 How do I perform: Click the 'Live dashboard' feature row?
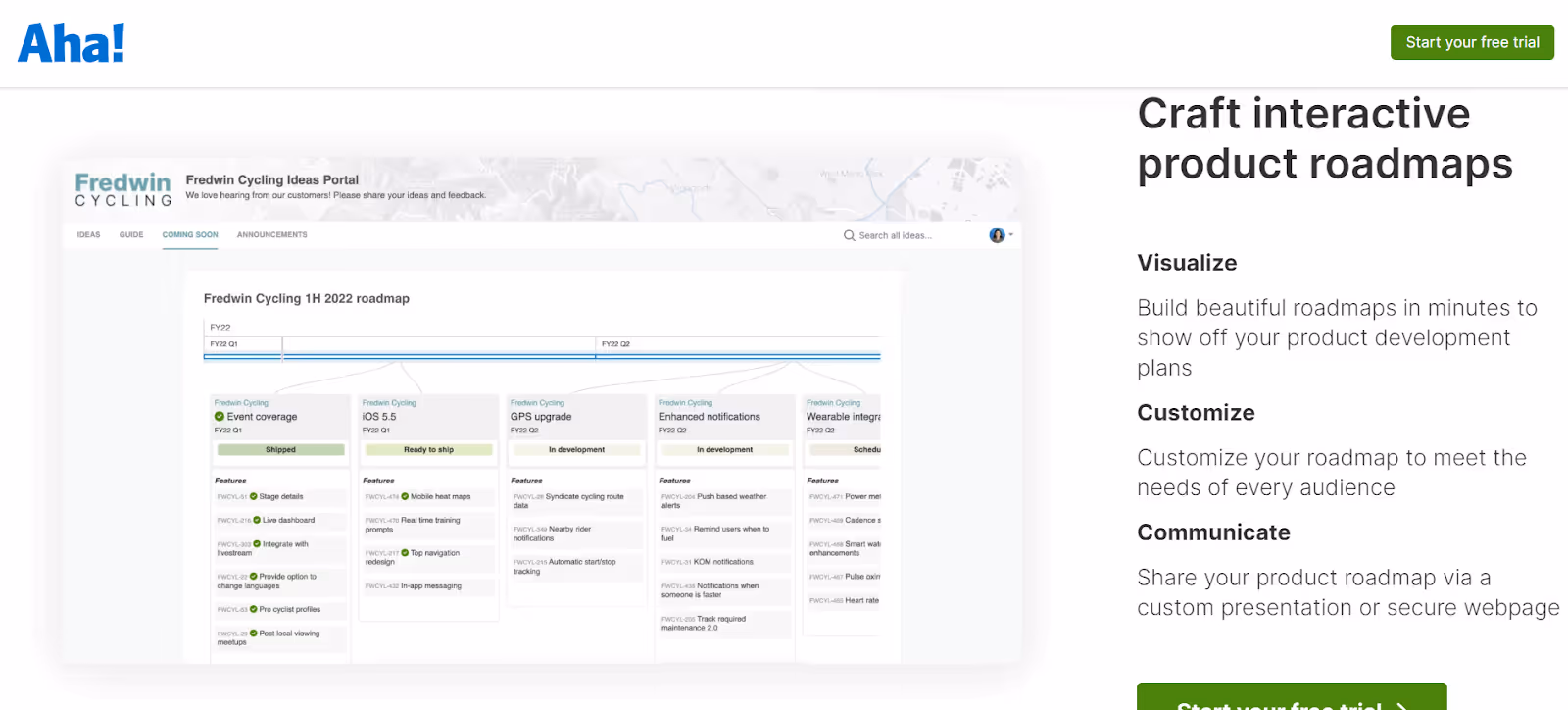pos(280,521)
